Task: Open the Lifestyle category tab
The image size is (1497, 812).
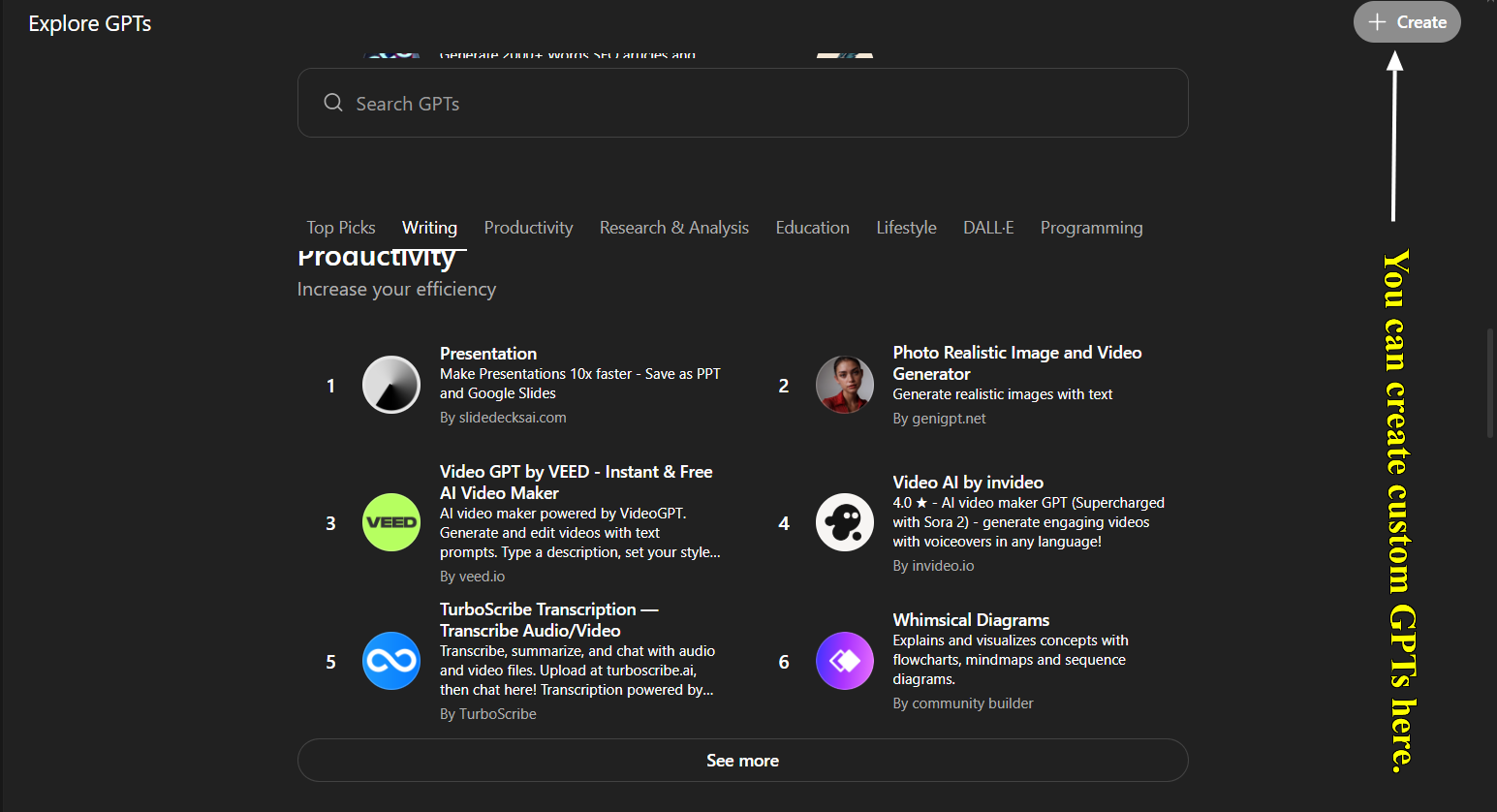Action: click(906, 228)
